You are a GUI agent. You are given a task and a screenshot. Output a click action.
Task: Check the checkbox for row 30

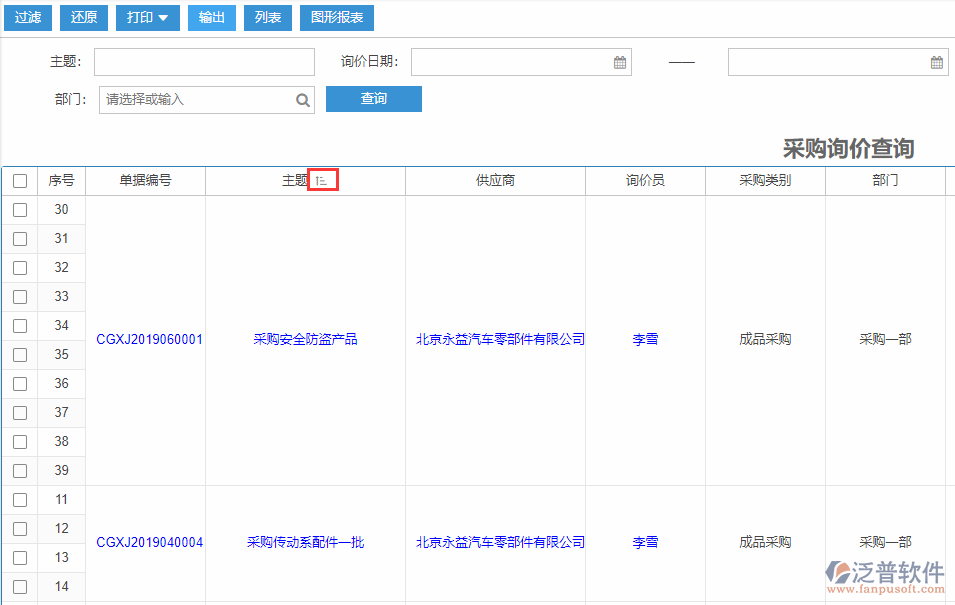(x=19, y=209)
